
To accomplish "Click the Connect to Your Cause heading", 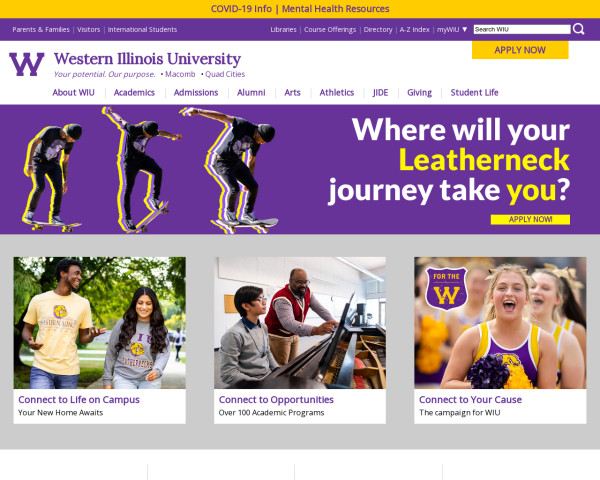I will (470, 400).
